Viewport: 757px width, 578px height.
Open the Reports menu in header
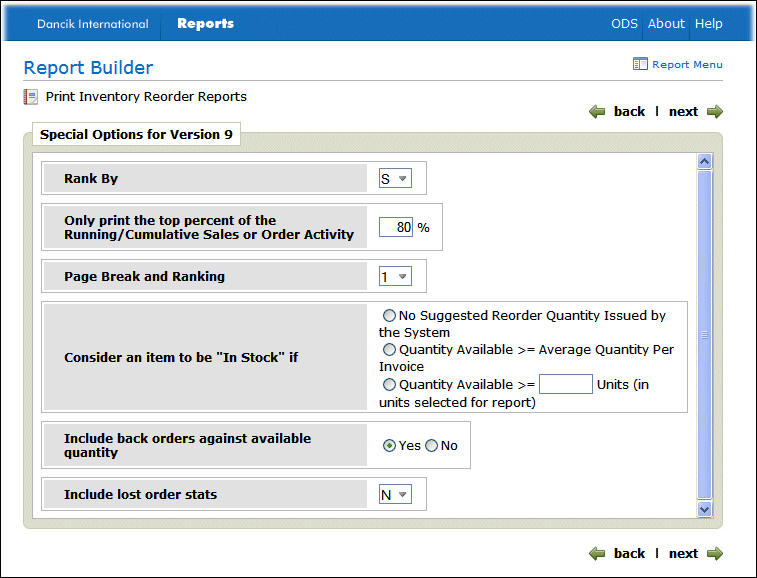coord(205,24)
